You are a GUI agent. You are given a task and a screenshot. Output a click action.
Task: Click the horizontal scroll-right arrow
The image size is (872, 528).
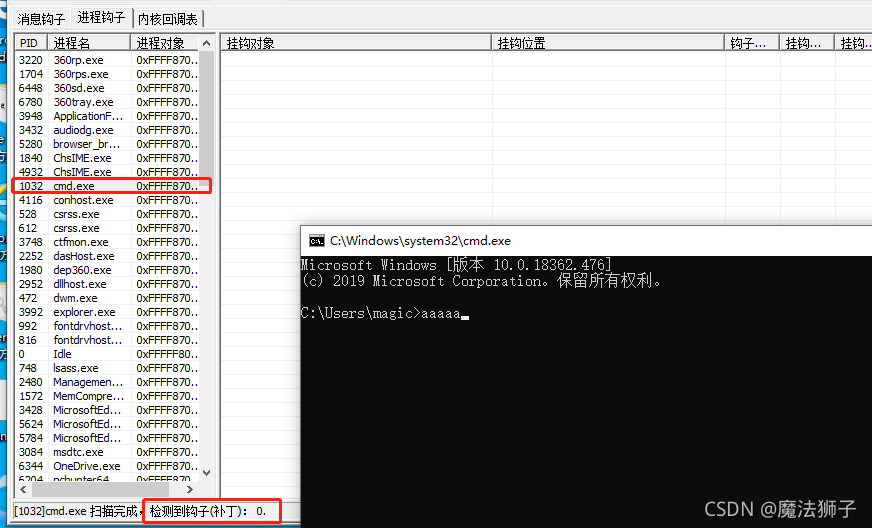pos(190,490)
